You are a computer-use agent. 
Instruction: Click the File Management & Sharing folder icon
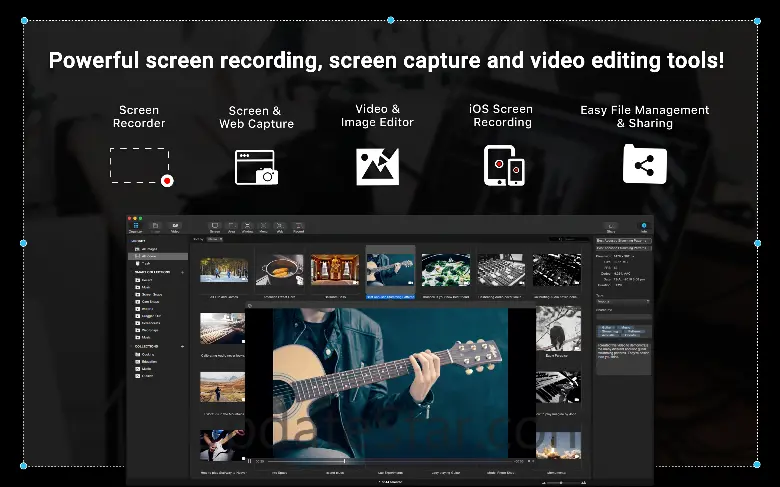(x=644, y=165)
